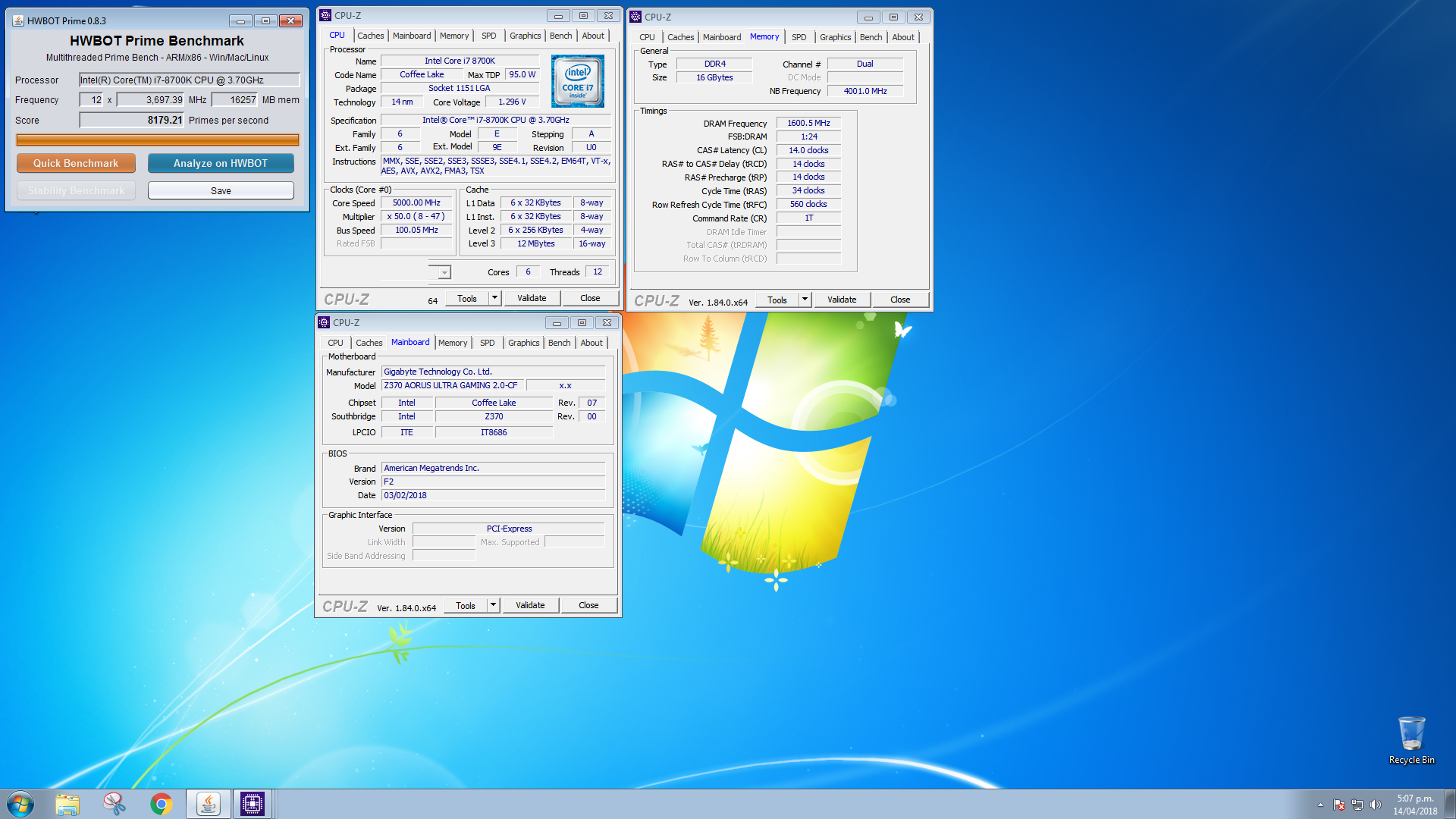Open Caches tab in CPU-Z CPU window
This screenshot has width=1456, height=819.
370,36
